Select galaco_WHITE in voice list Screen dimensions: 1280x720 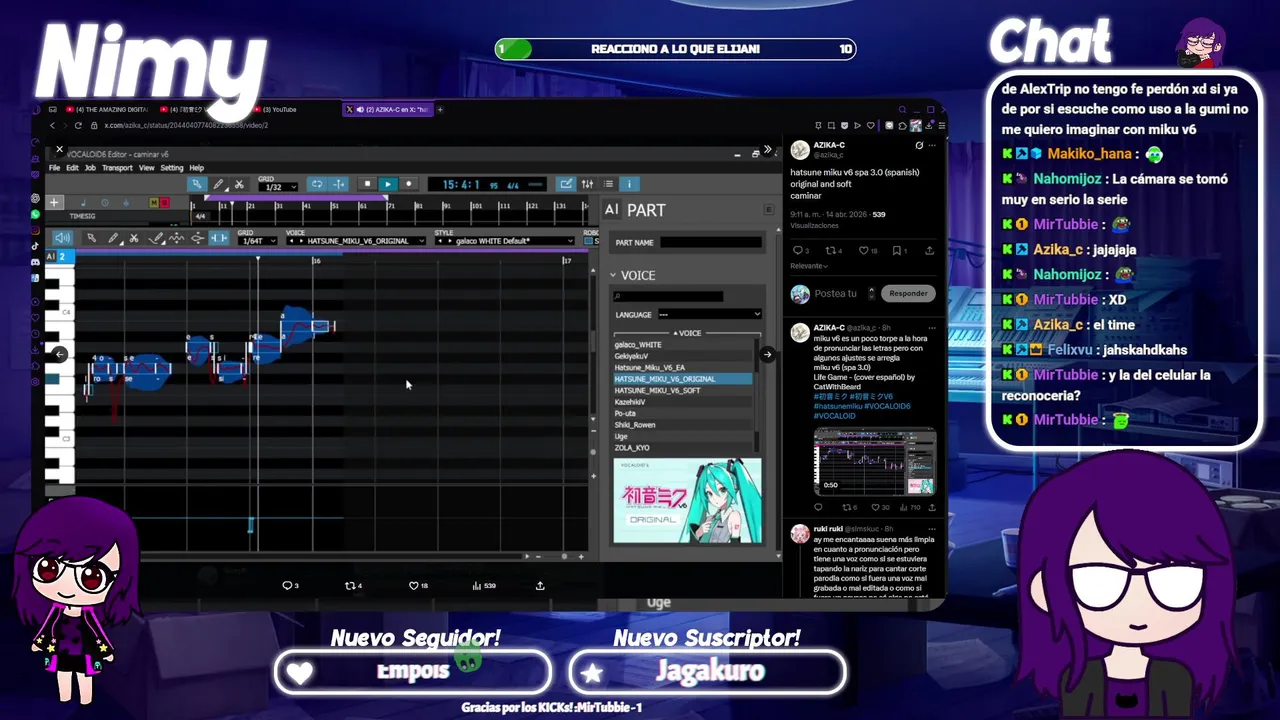point(683,345)
